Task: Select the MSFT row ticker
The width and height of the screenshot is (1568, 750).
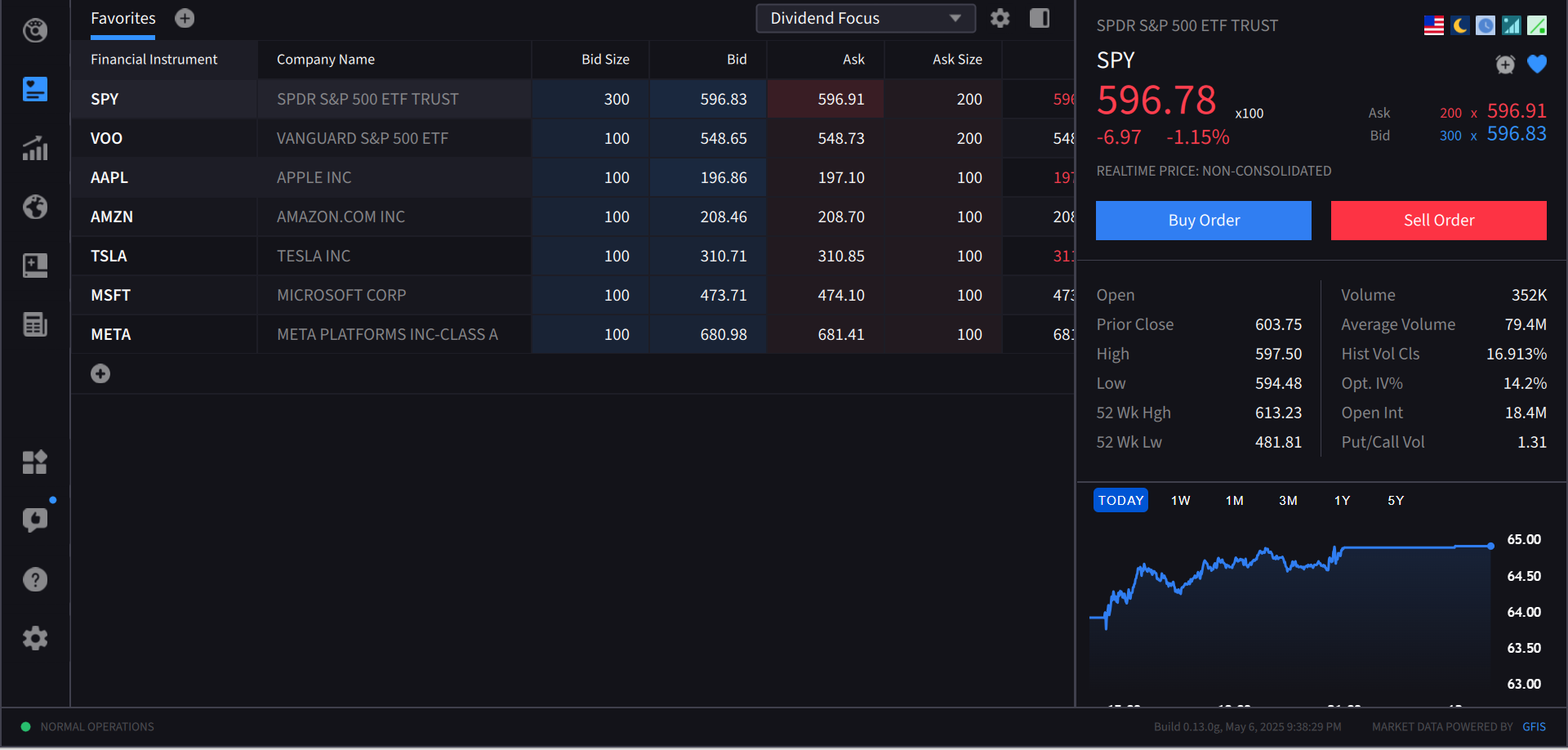Action: [110, 295]
